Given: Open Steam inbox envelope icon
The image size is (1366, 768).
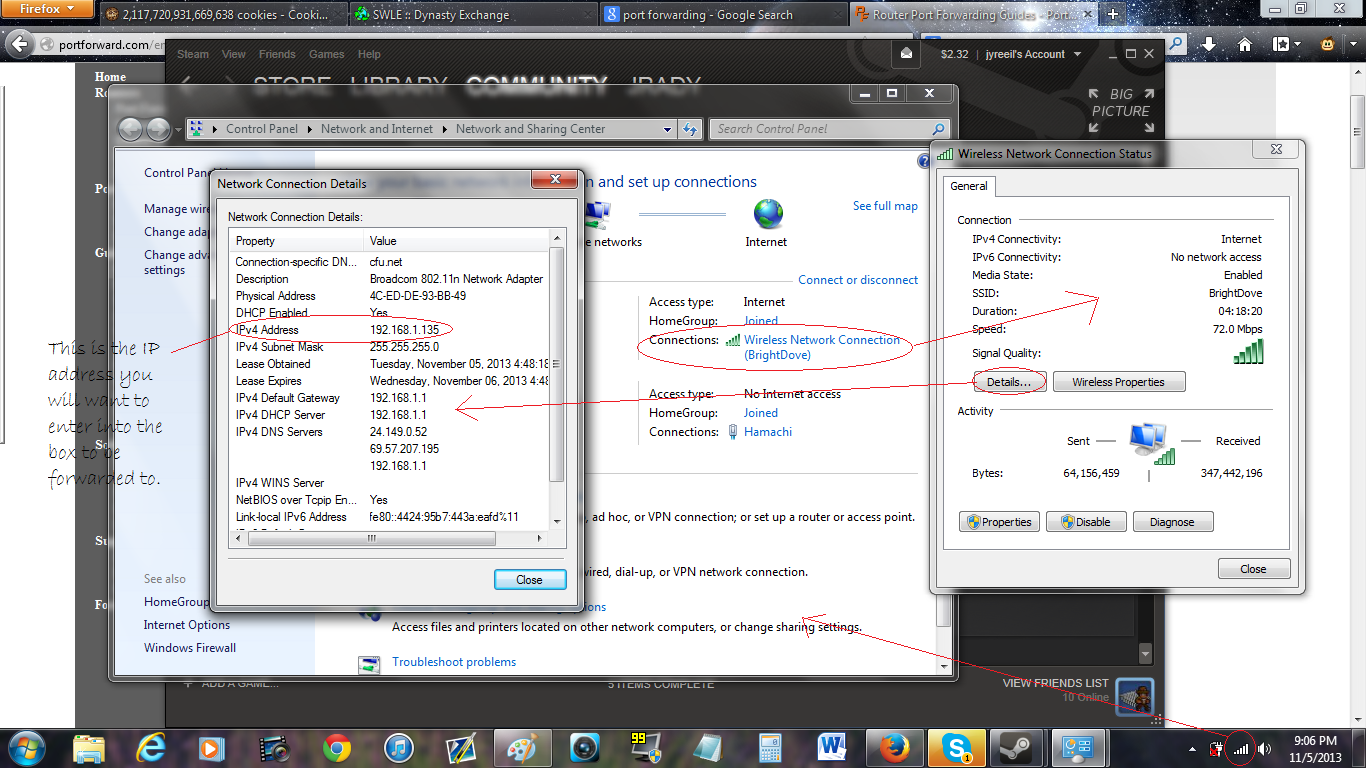Looking at the screenshot, I should 906,54.
